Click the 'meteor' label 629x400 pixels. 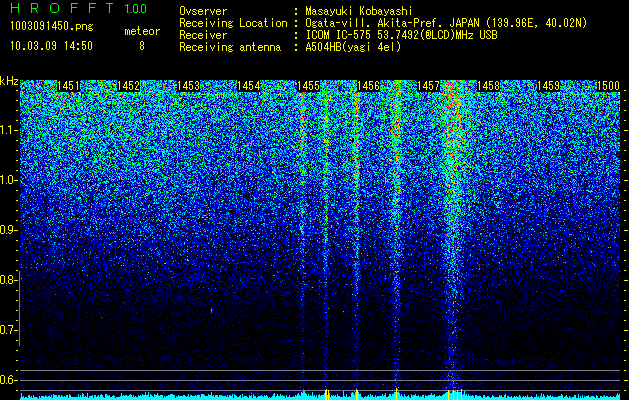click(x=142, y=31)
